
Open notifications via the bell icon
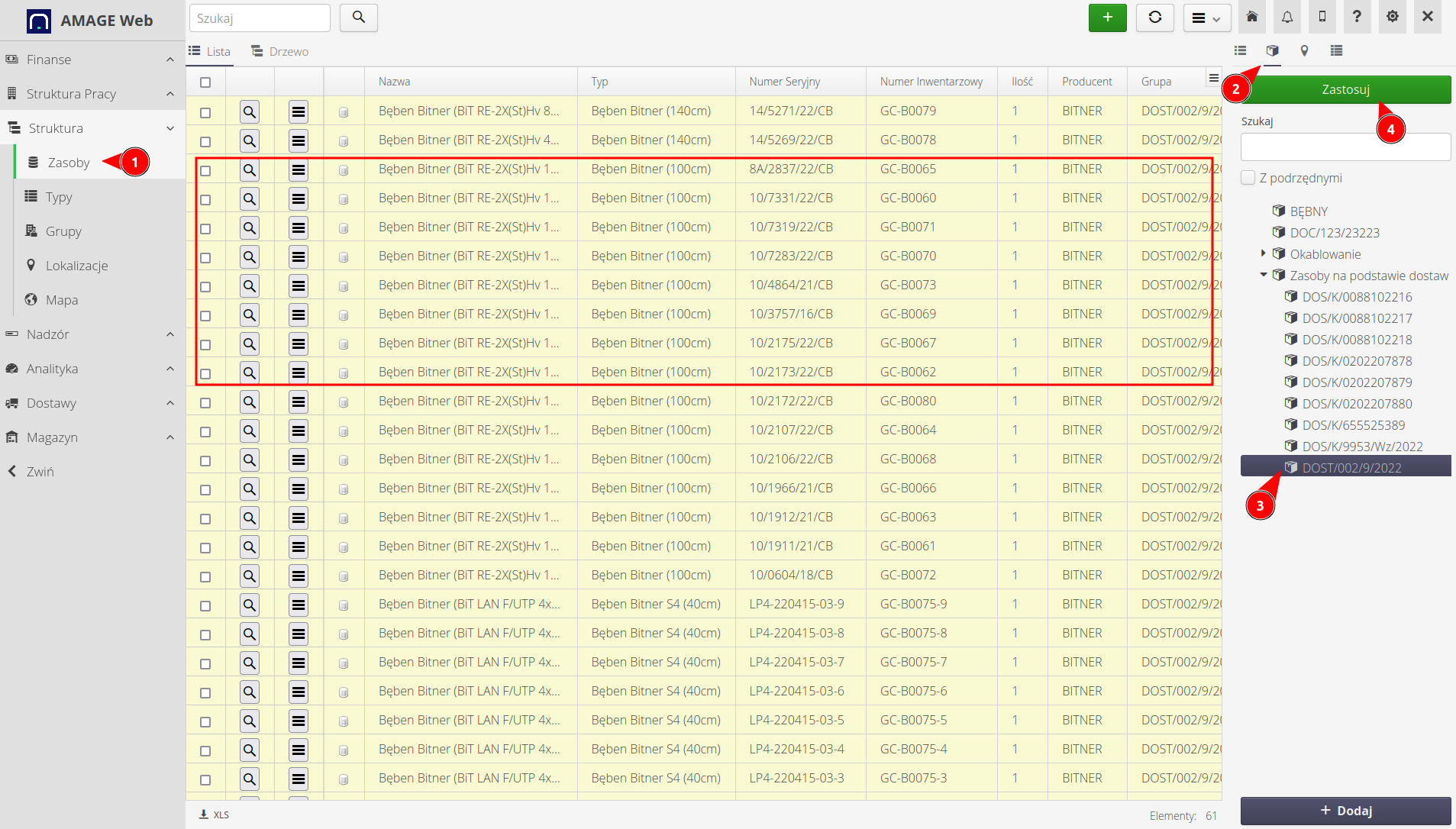pyautogui.click(x=1287, y=17)
